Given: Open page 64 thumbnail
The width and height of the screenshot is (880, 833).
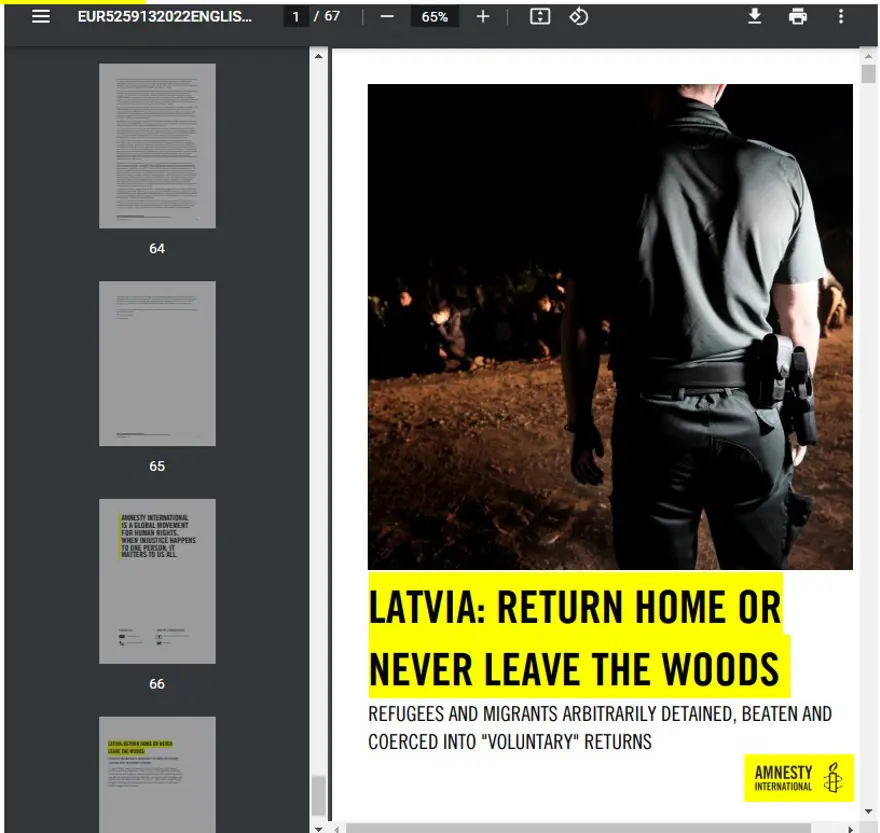Looking at the screenshot, I should click(x=157, y=146).
